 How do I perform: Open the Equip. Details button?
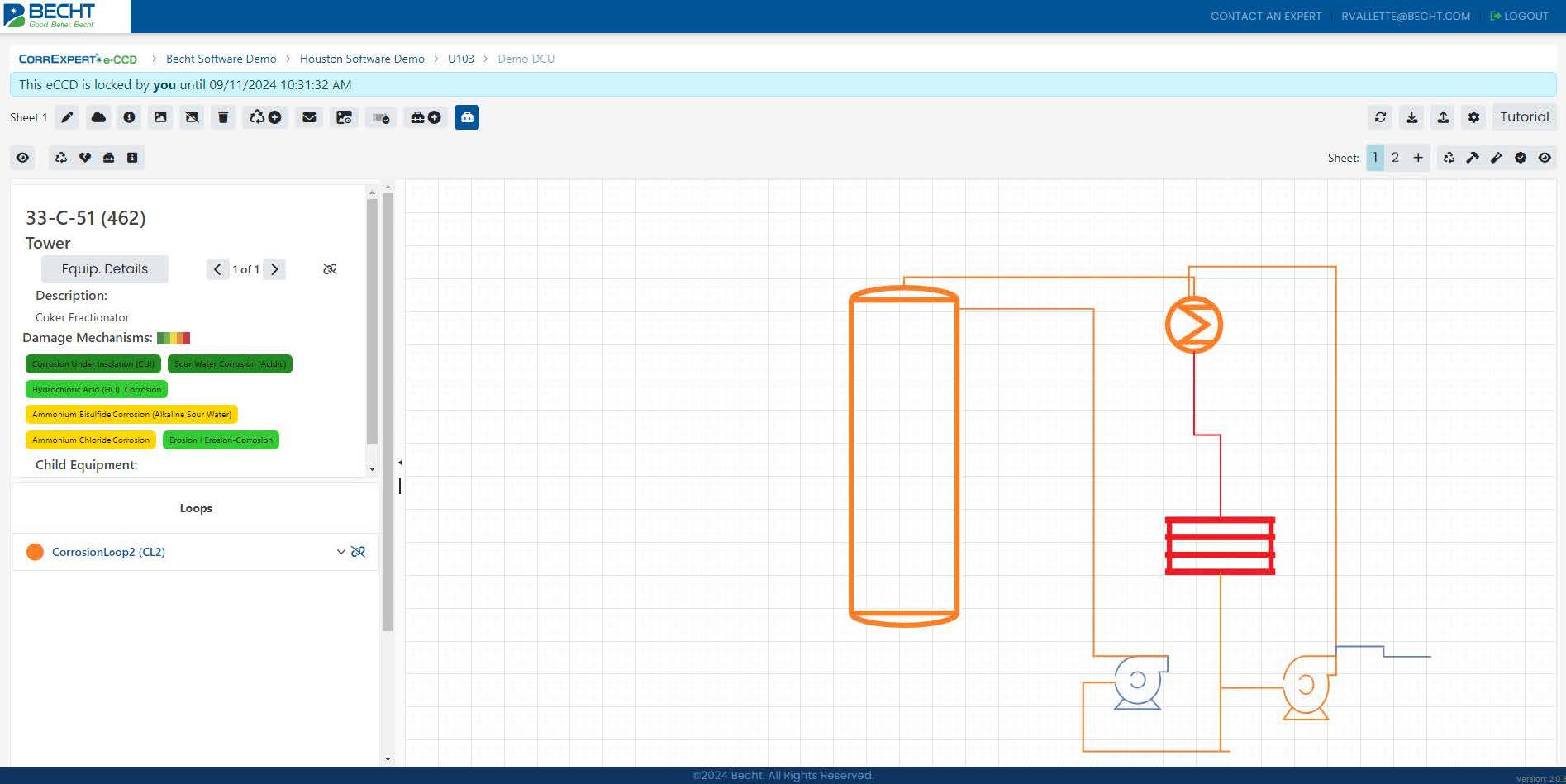tap(105, 269)
